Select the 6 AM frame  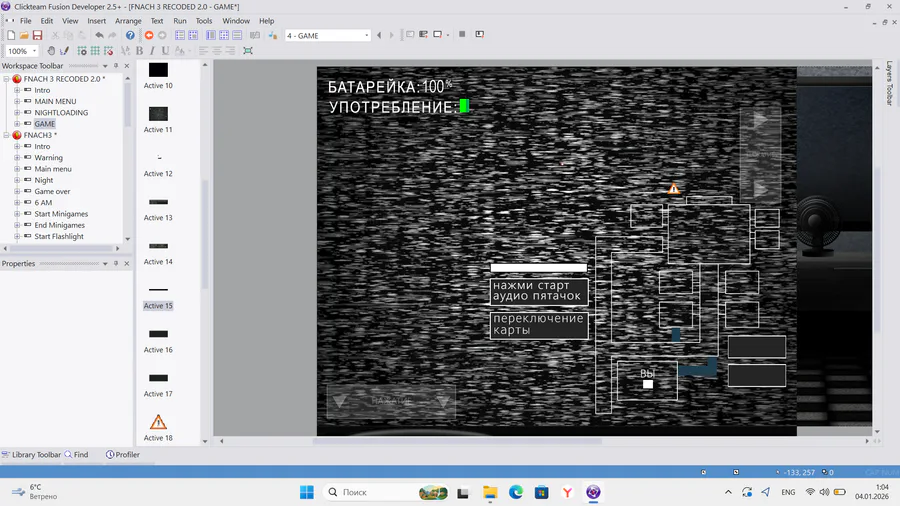point(43,203)
